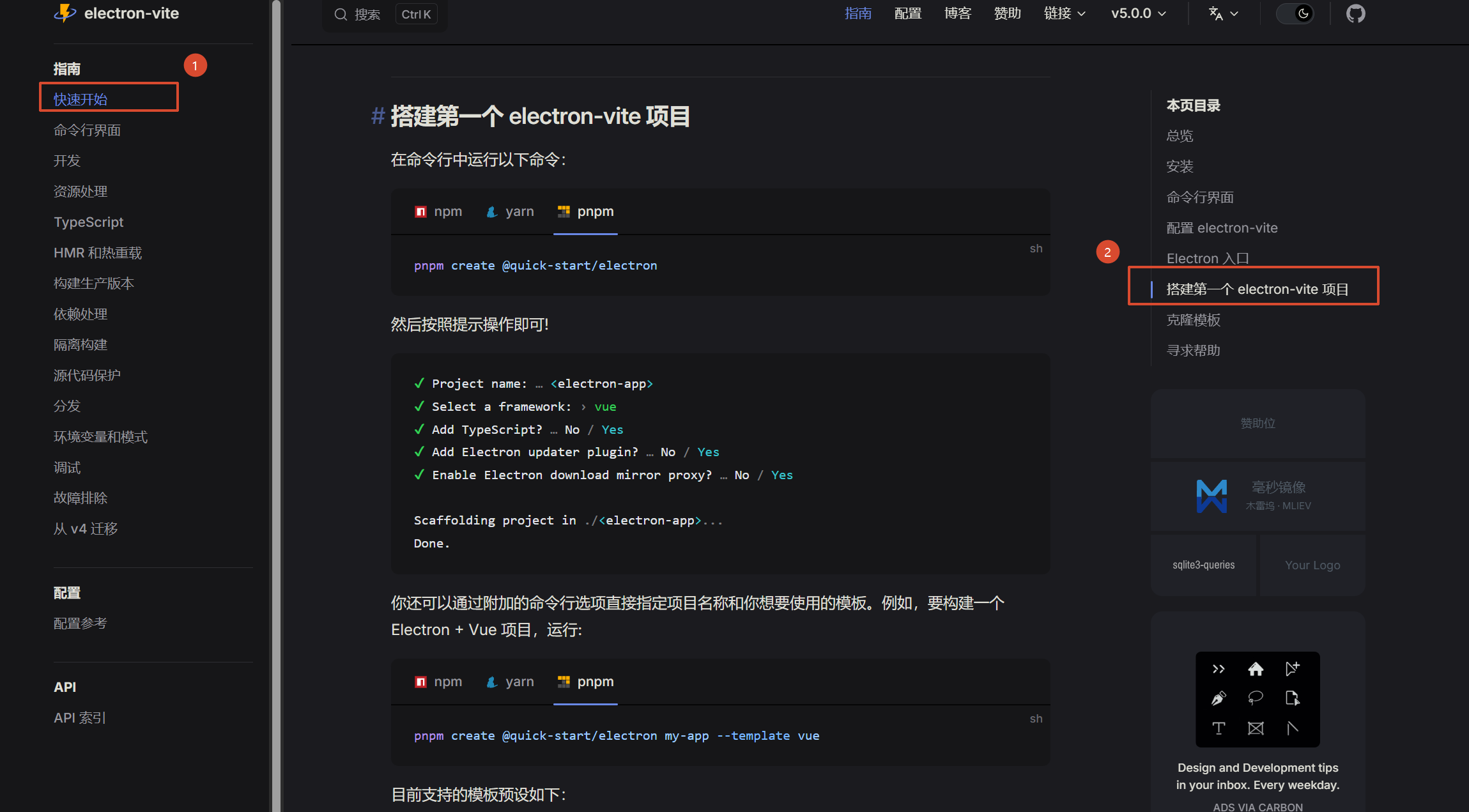Screen dimensions: 1469x812
Task: Open HMR 和热重载 sidebar page
Action: pyautogui.click(x=98, y=253)
